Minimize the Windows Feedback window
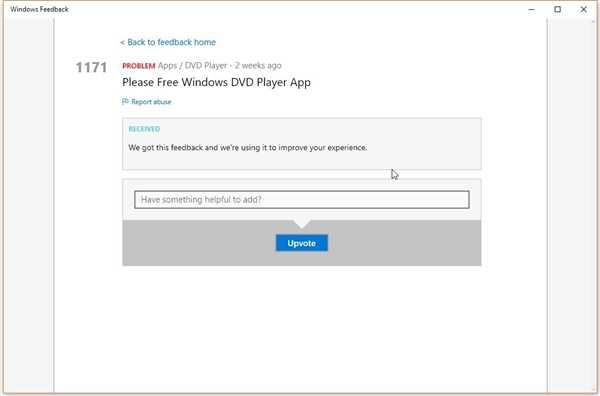This screenshot has height=396, width=600. (x=532, y=9)
